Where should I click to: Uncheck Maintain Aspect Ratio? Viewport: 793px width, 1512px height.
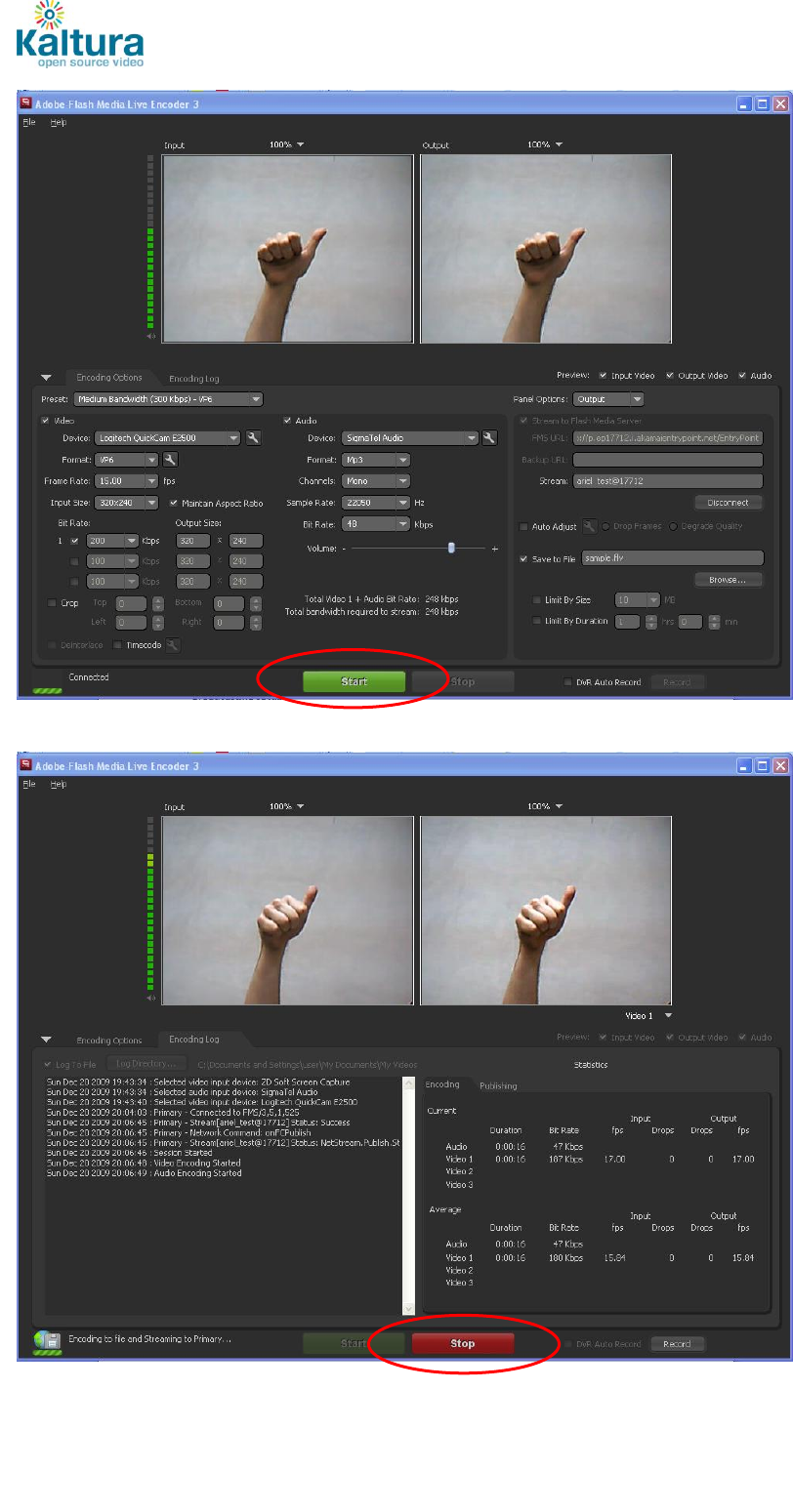[173, 503]
